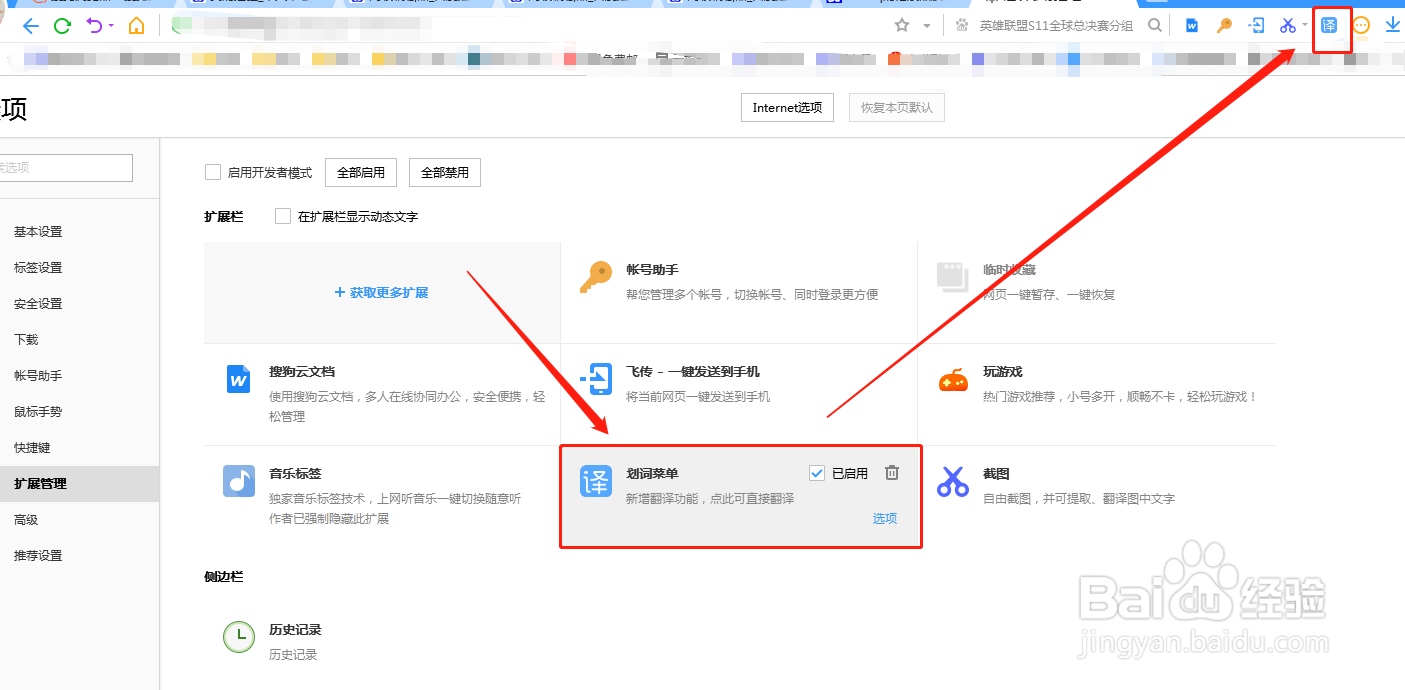Open the orange chat bubble toolbar icon

coord(1361,26)
